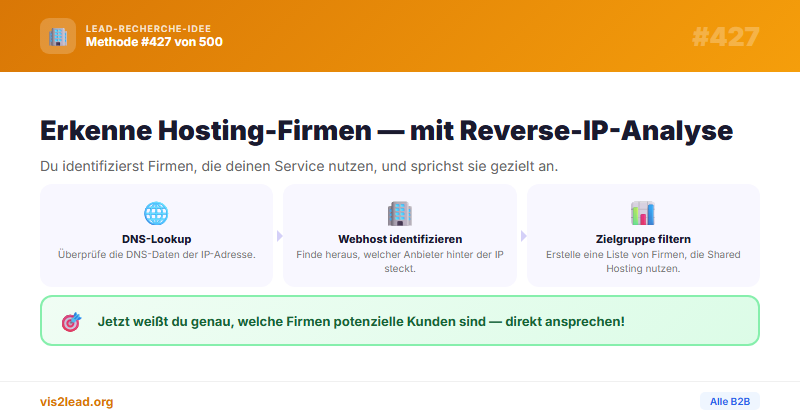Select the Zielgruppe filtern card title

tap(643, 239)
